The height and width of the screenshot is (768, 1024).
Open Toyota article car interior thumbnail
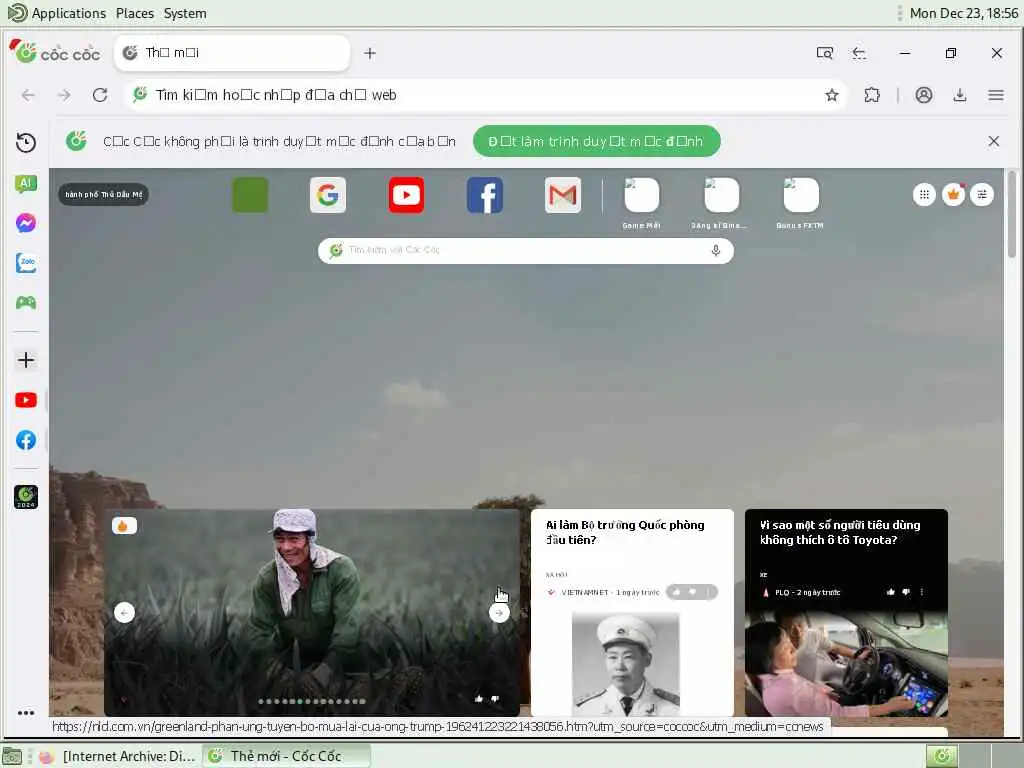pyautogui.click(x=846, y=664)
